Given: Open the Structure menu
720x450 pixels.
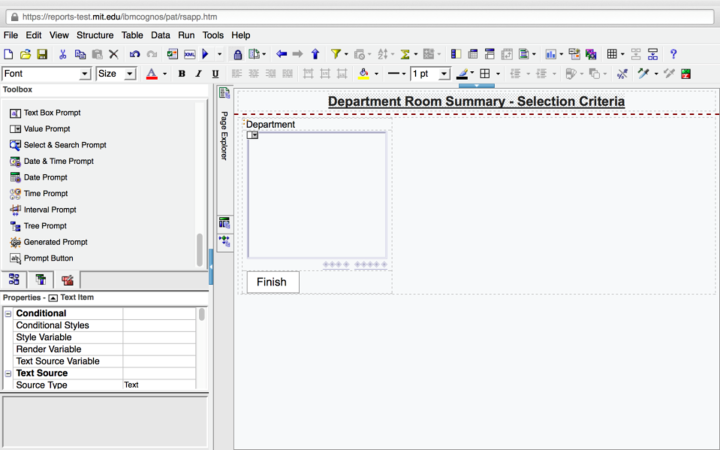Looking at the screenshot, I should [95, 35].
